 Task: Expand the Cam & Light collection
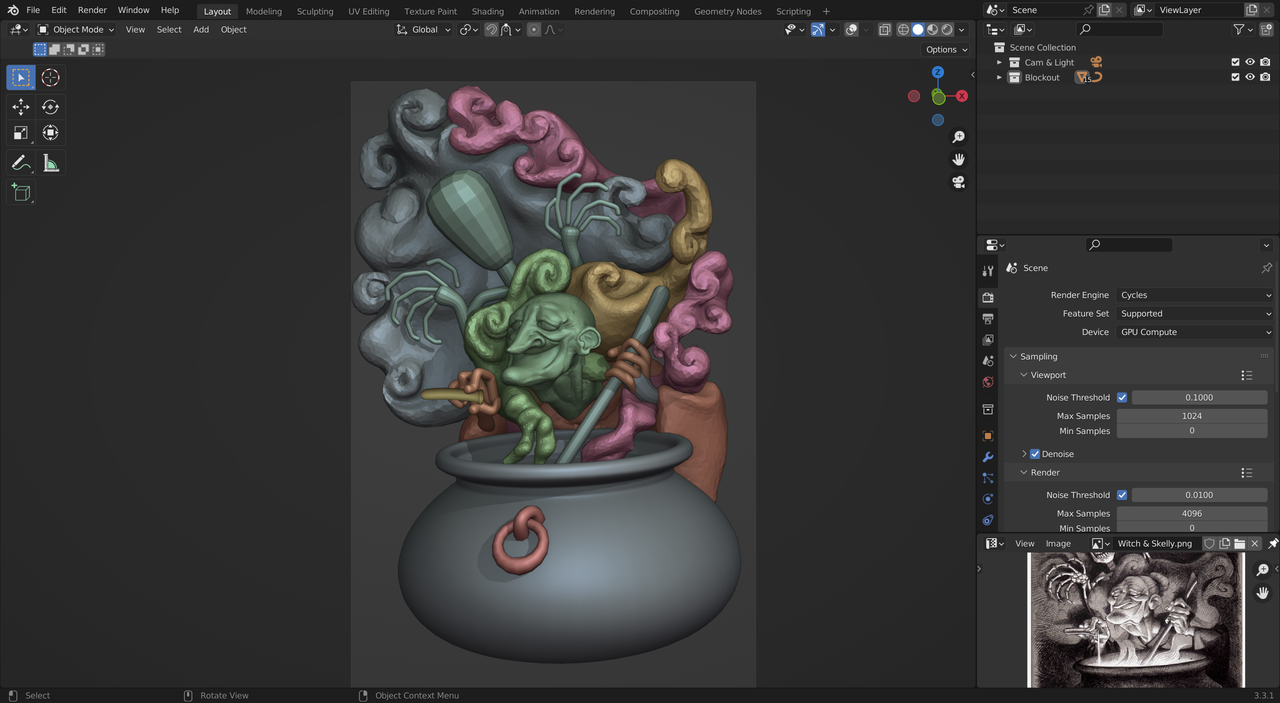999,62
